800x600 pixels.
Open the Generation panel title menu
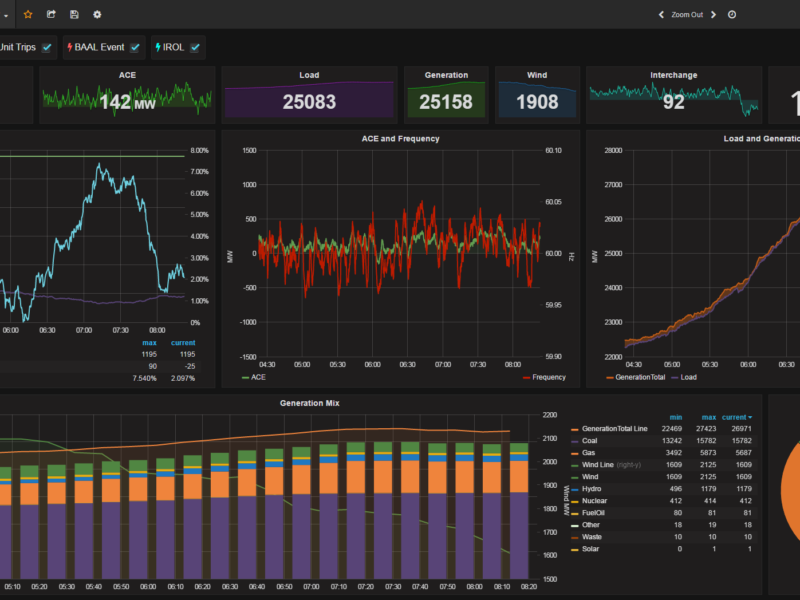446,75
